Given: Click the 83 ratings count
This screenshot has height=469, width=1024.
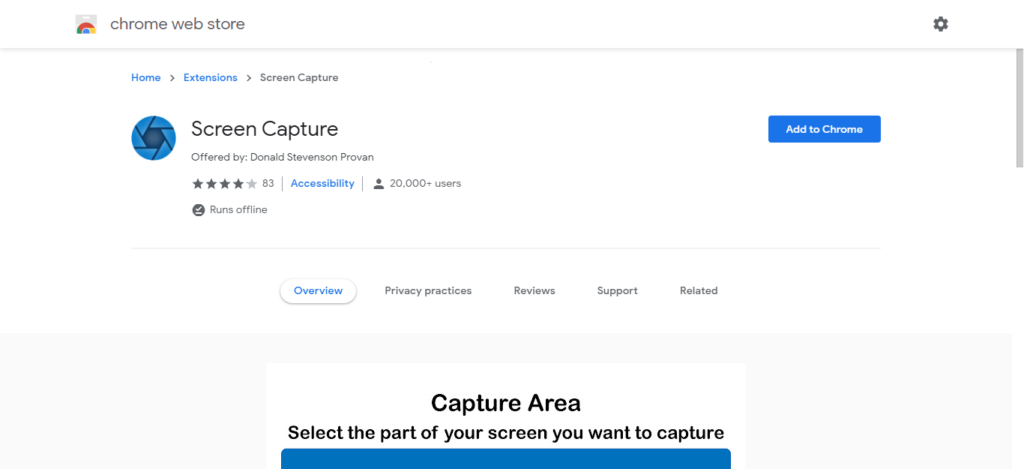Looking at the screenshot, I should pyautogui.click(x=268, y=184).
